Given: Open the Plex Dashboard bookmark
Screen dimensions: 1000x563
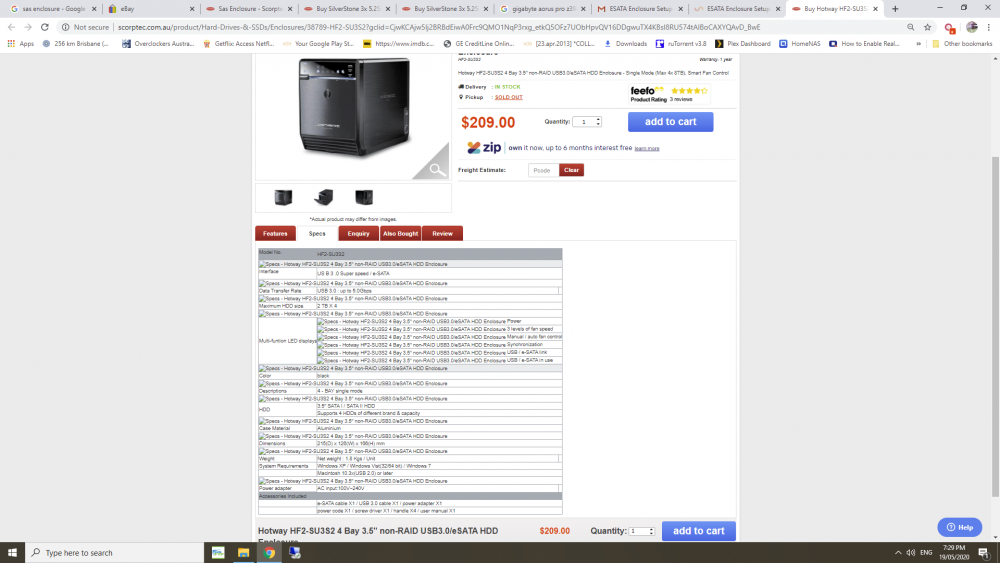Looking at the screenshot, I should [x=743, y=44].
